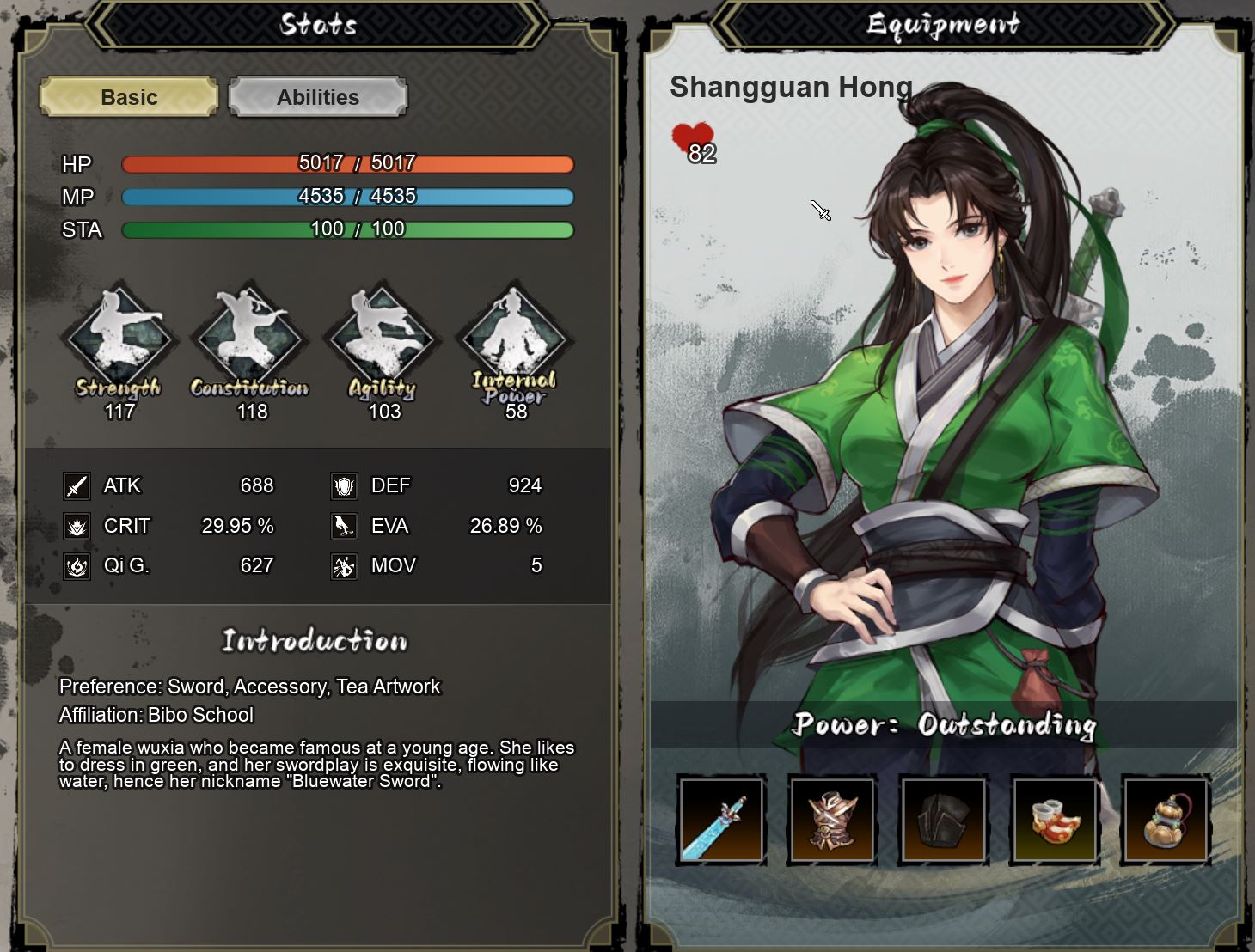Select the black bracer equipment slot

pos(943,821)
